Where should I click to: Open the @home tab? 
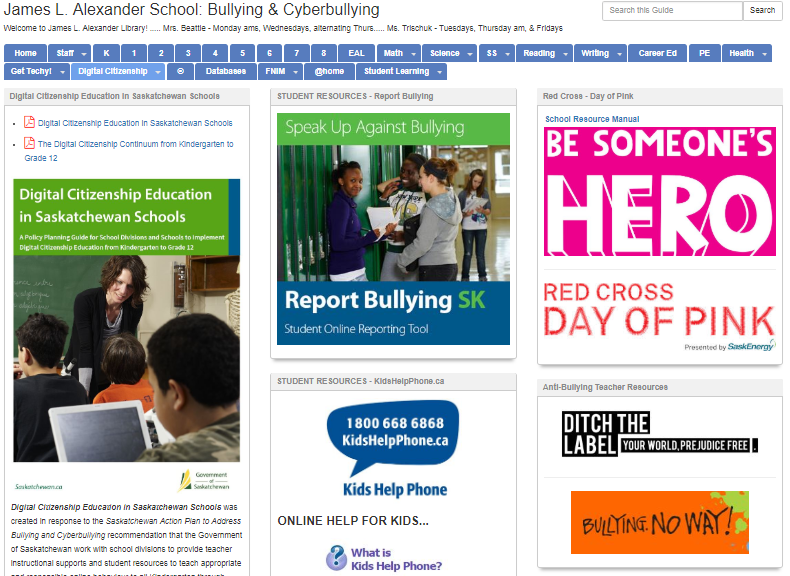[330, 72]
